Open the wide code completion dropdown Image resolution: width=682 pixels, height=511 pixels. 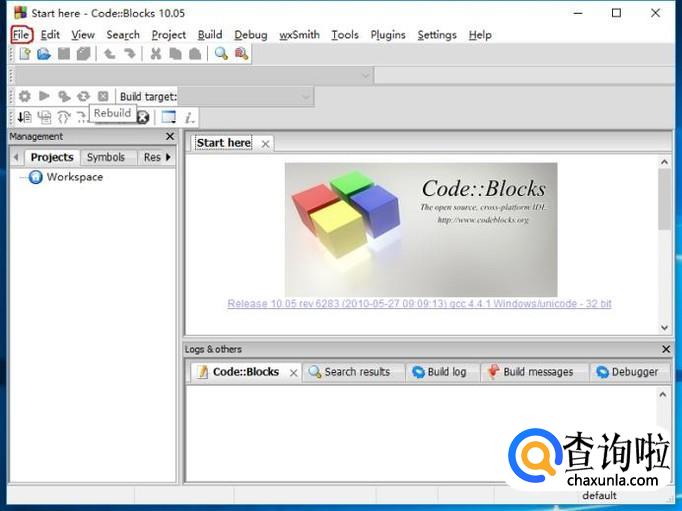click(x=194, y=76)
